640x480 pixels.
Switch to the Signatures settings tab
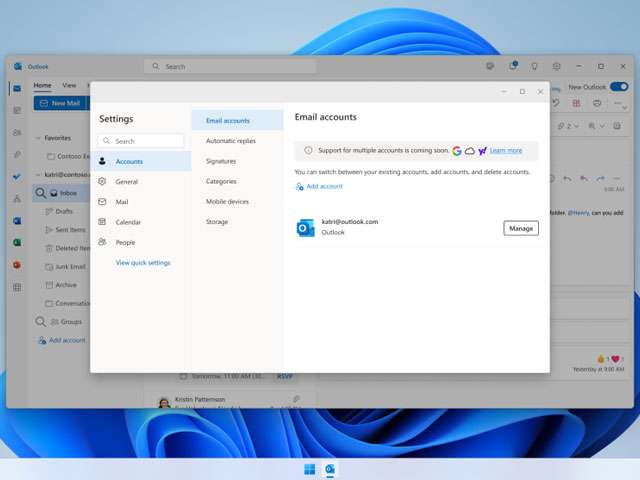pos(221,161)
